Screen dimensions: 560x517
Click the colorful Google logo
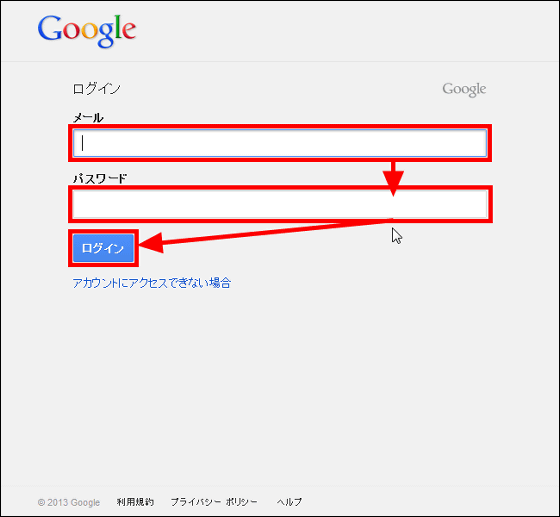87,31
